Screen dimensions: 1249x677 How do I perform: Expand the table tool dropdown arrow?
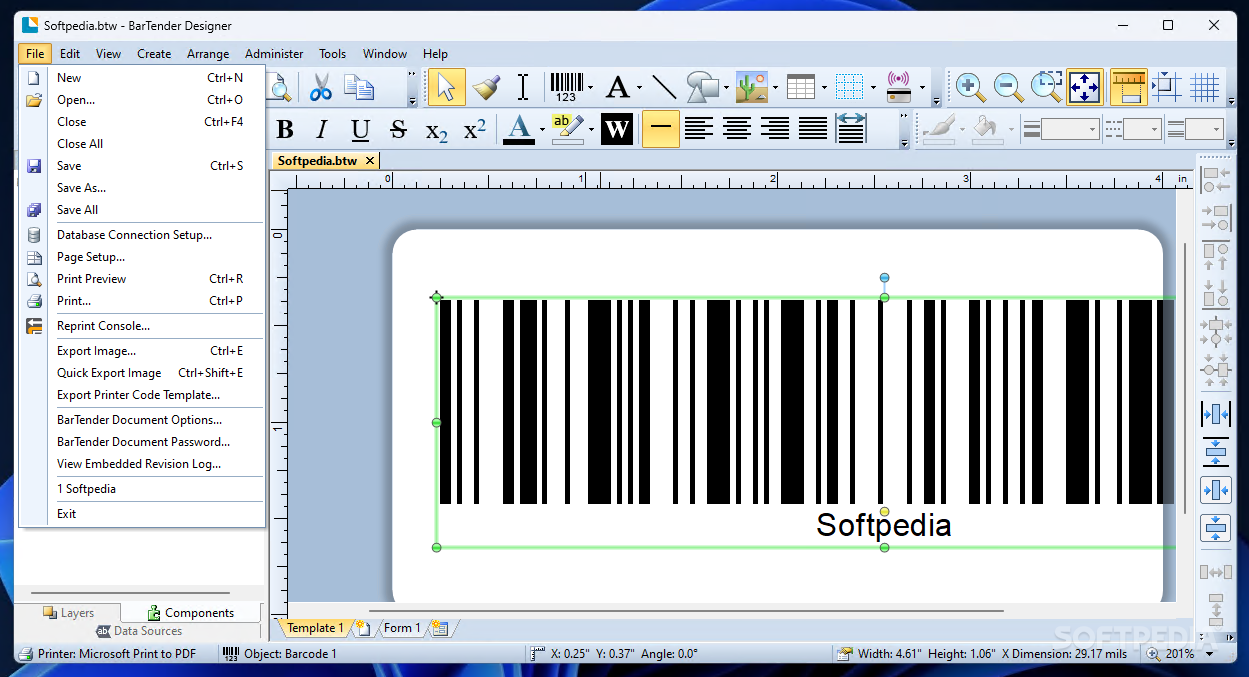[824, 88]
